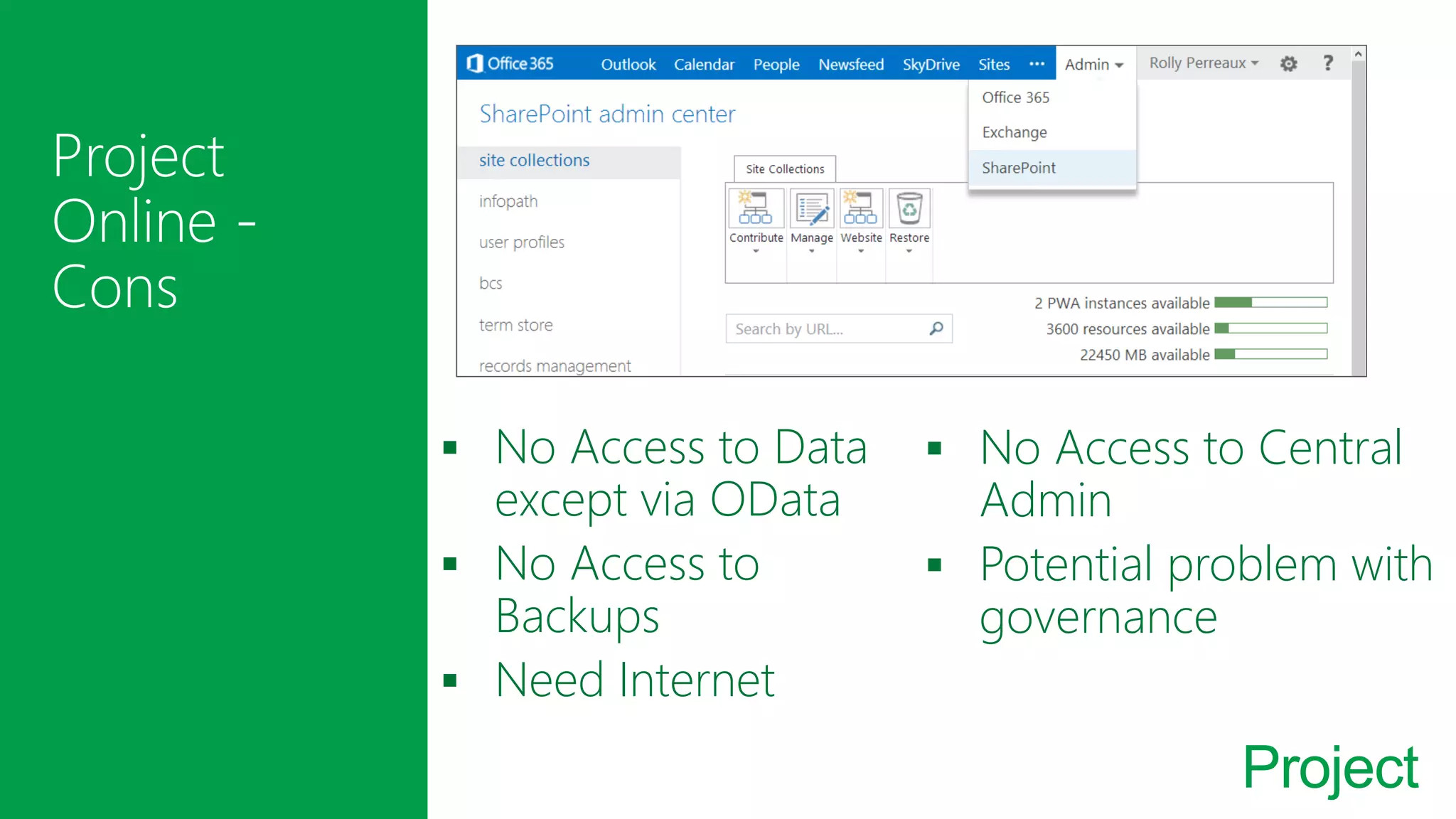This screenshot has width=1456, height=819.
Task: Click the Manage ribbon icon
Action: click(812, 208)
